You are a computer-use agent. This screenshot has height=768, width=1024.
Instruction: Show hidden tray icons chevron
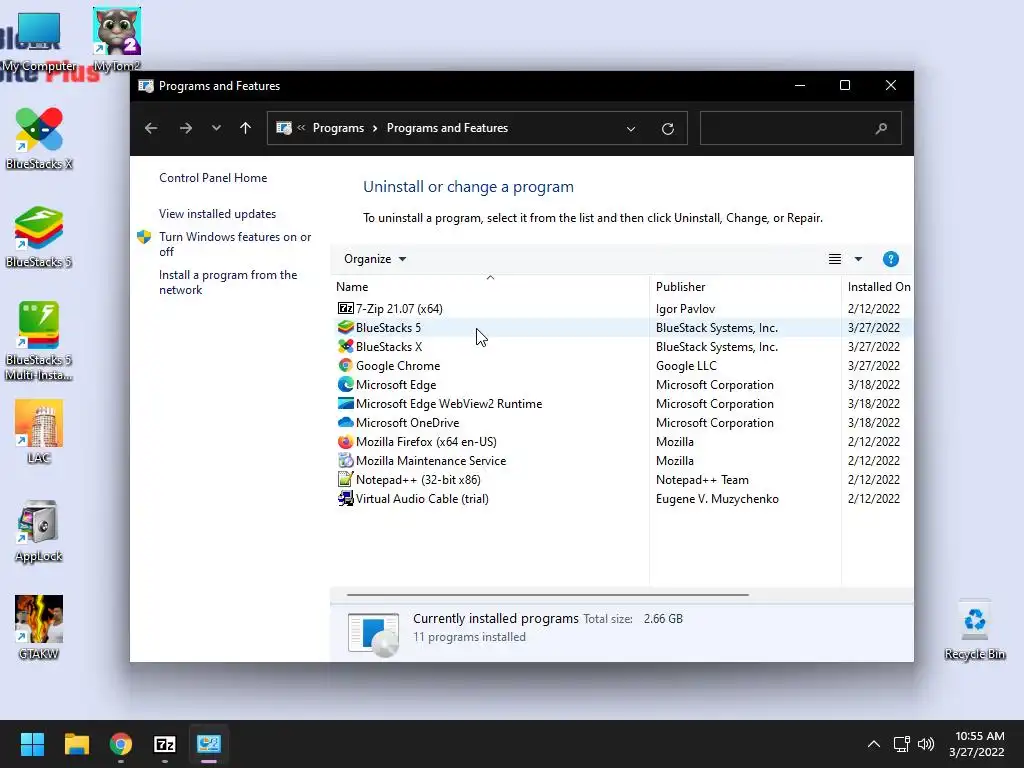click(874, 744)
